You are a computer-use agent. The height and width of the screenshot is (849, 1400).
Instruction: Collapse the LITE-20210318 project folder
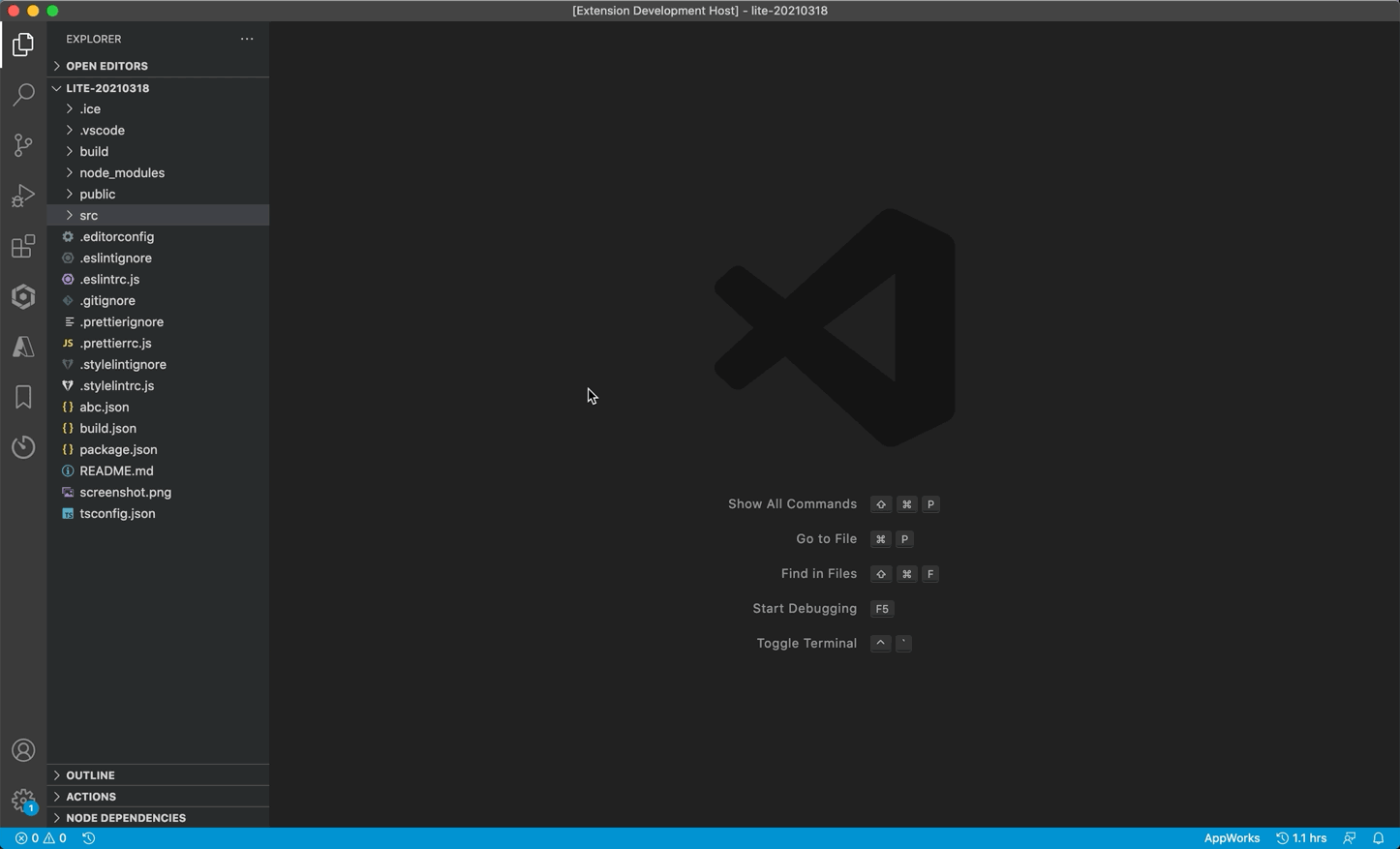158,88
